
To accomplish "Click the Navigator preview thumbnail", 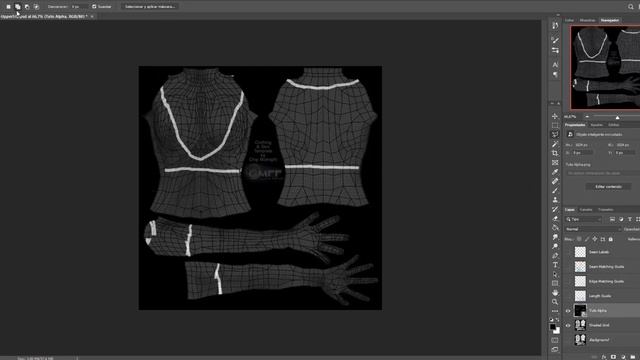I will click(x=605, y=67).
